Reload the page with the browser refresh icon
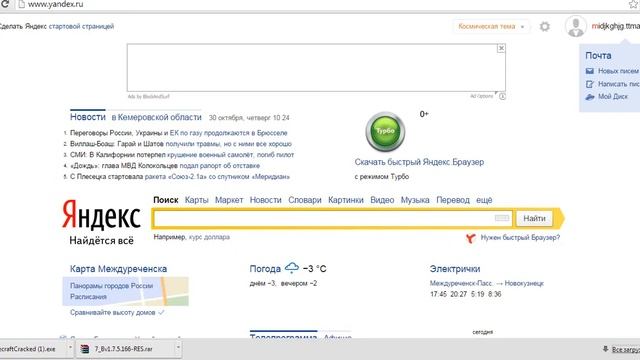This screenshot has height=360, width=640. coord(5,4)
